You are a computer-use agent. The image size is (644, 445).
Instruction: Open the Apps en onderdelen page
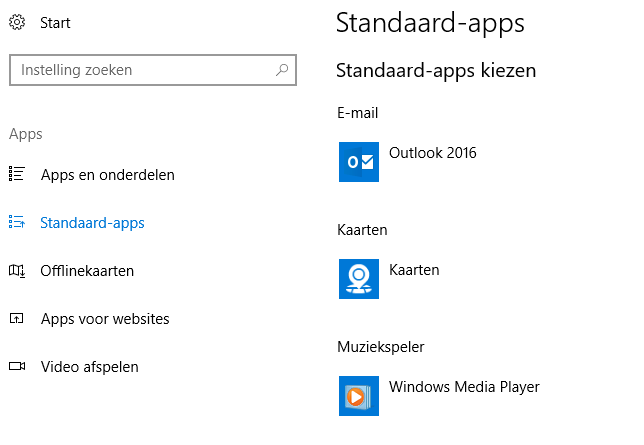click(x=107, y=175)
